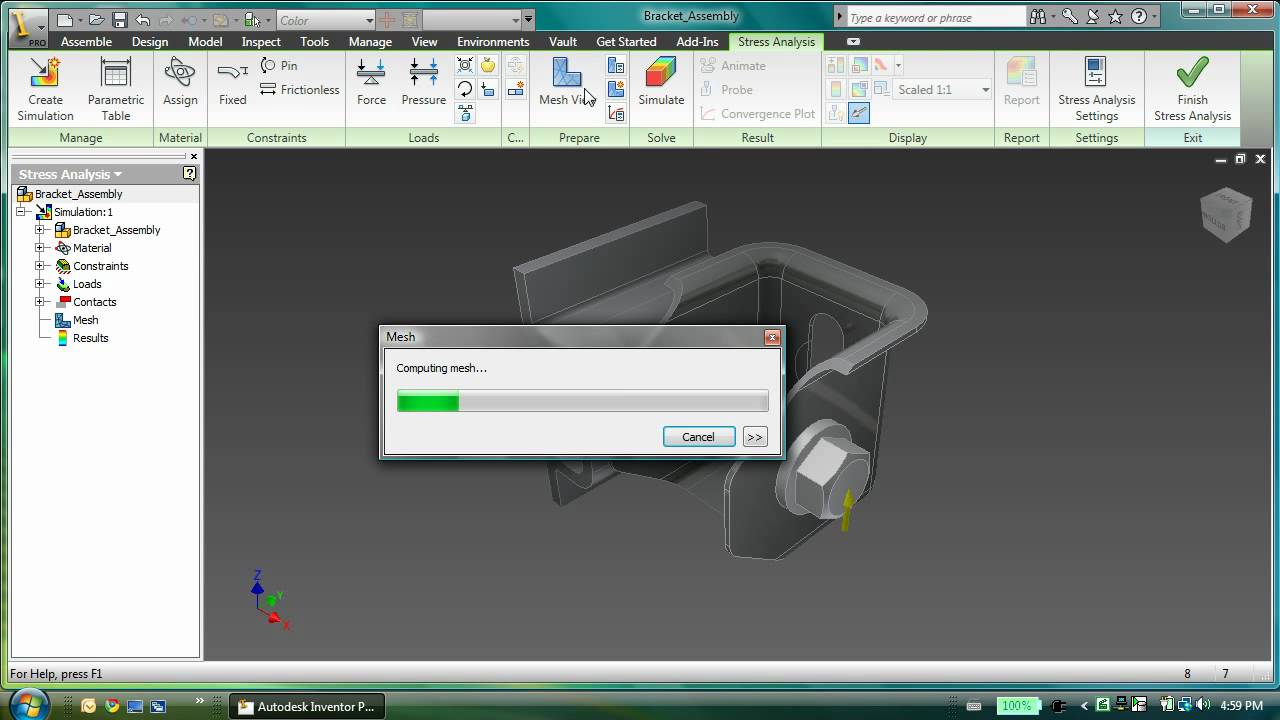Image resolution: width=1280 pixels, height=720 pixels.
Task: Run the Simulate command
Action: pyautogui.click(x=661, y=82)
